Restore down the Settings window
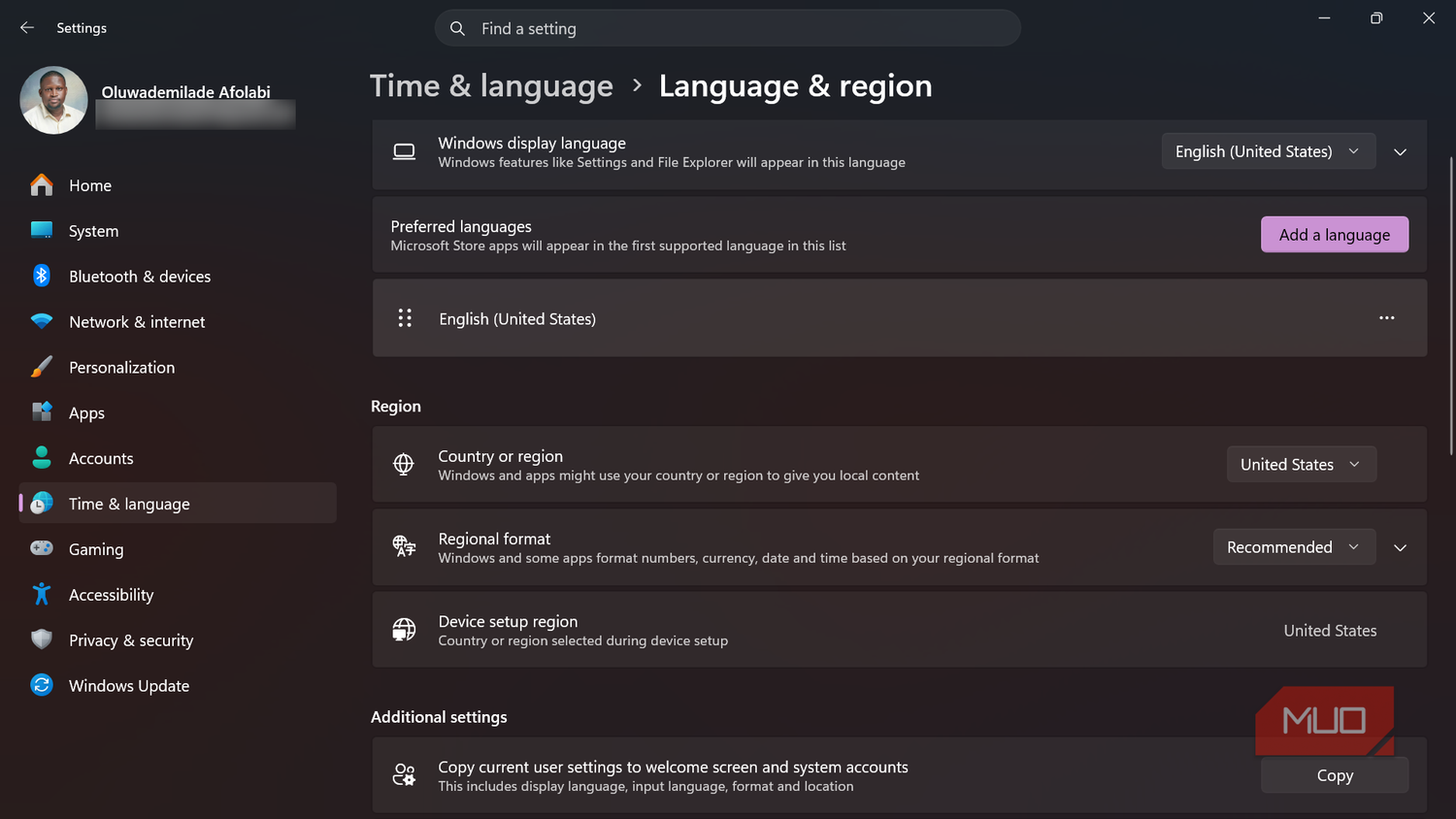1456x819 pixels. pyautogui.click(x=1376, y=18)
